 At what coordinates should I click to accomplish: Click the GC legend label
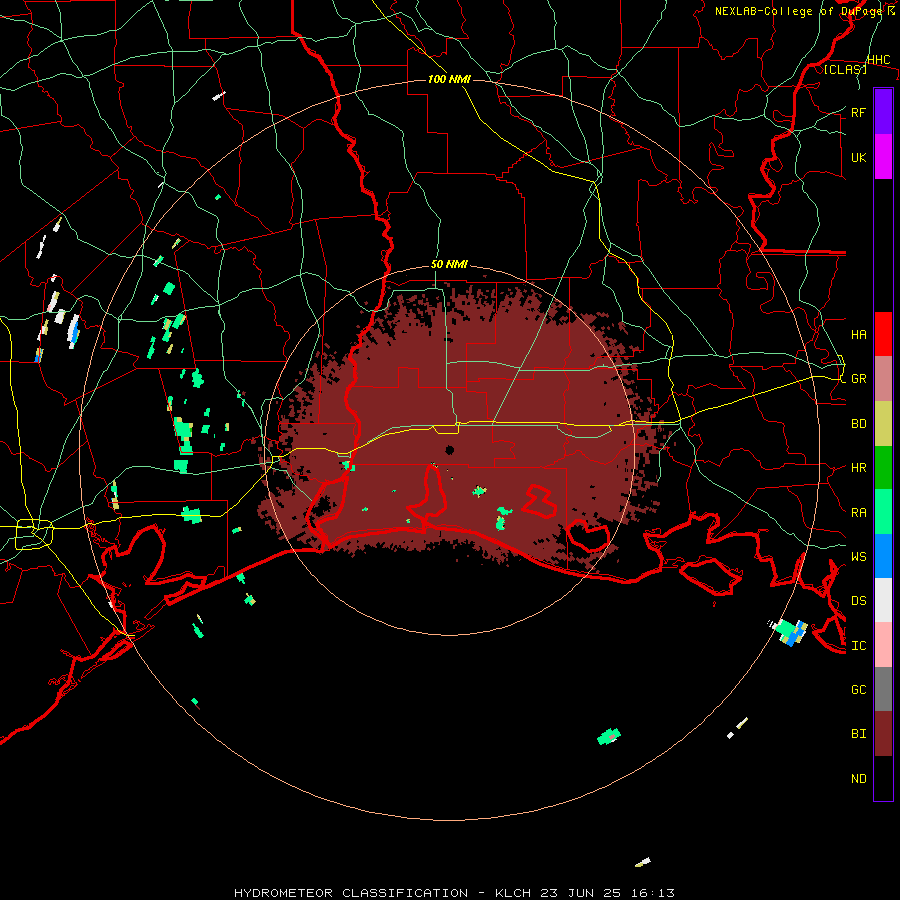(859, 690)
